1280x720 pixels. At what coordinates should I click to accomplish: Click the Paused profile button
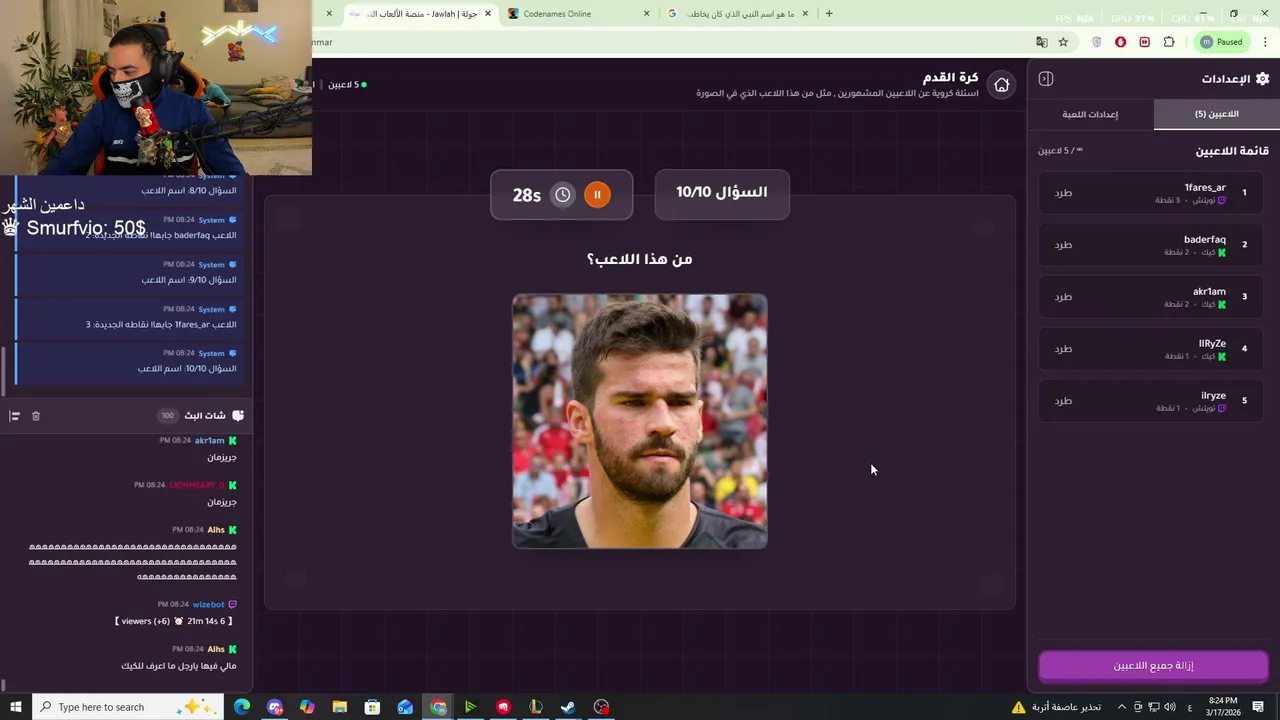coord(1221,42)
